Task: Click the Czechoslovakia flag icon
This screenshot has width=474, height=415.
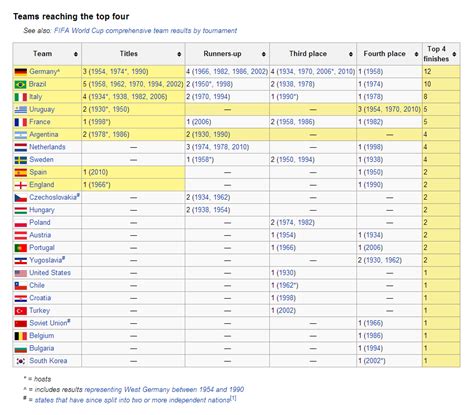Action: click(21, 198)
